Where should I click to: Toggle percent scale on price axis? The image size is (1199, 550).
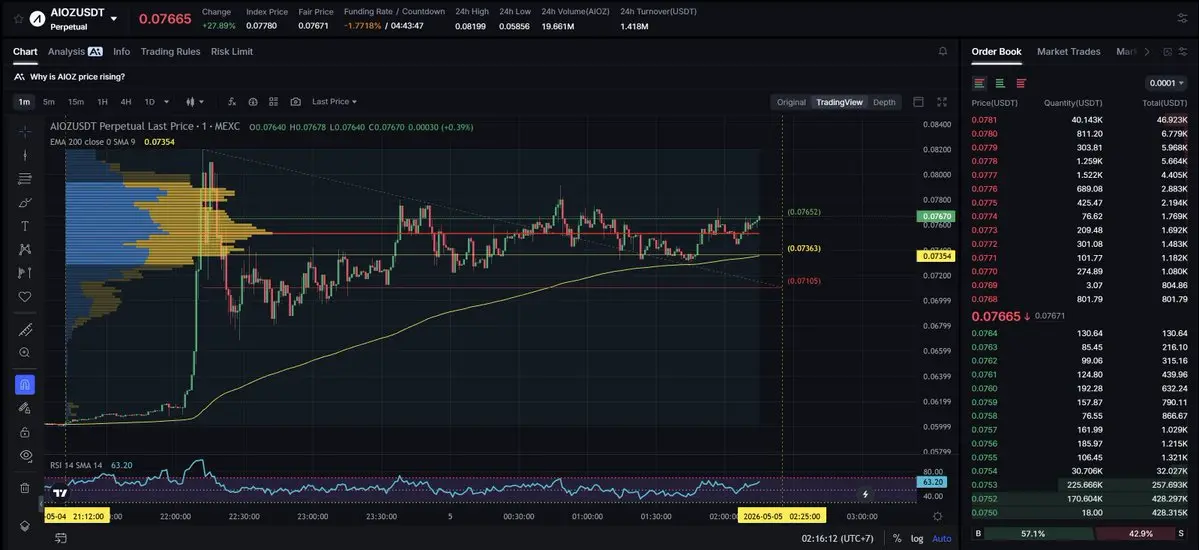897,539
